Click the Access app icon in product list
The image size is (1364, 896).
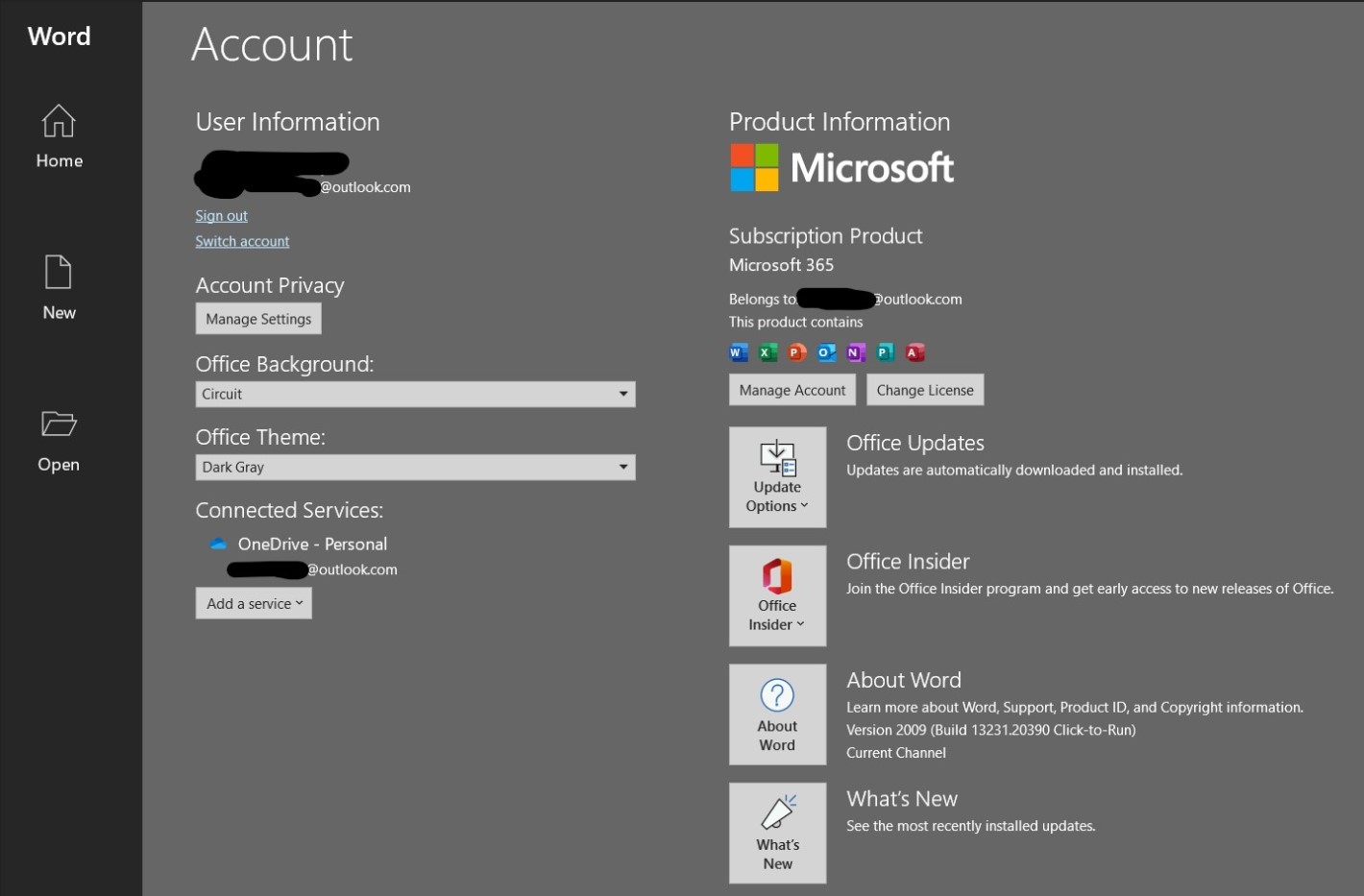point(915,352)
